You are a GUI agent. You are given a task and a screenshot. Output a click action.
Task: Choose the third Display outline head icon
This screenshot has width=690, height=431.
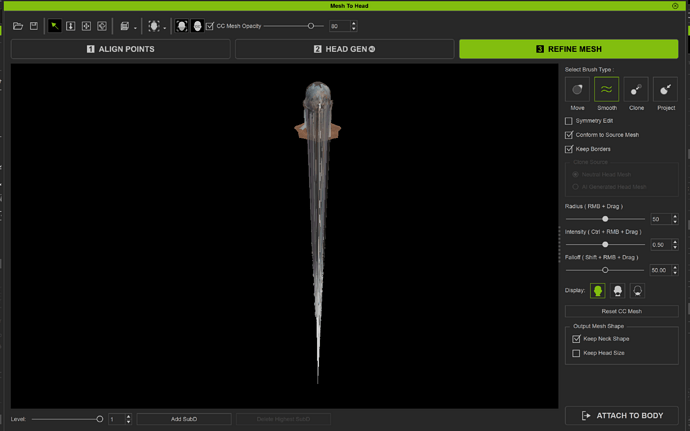tap(638, 291)
